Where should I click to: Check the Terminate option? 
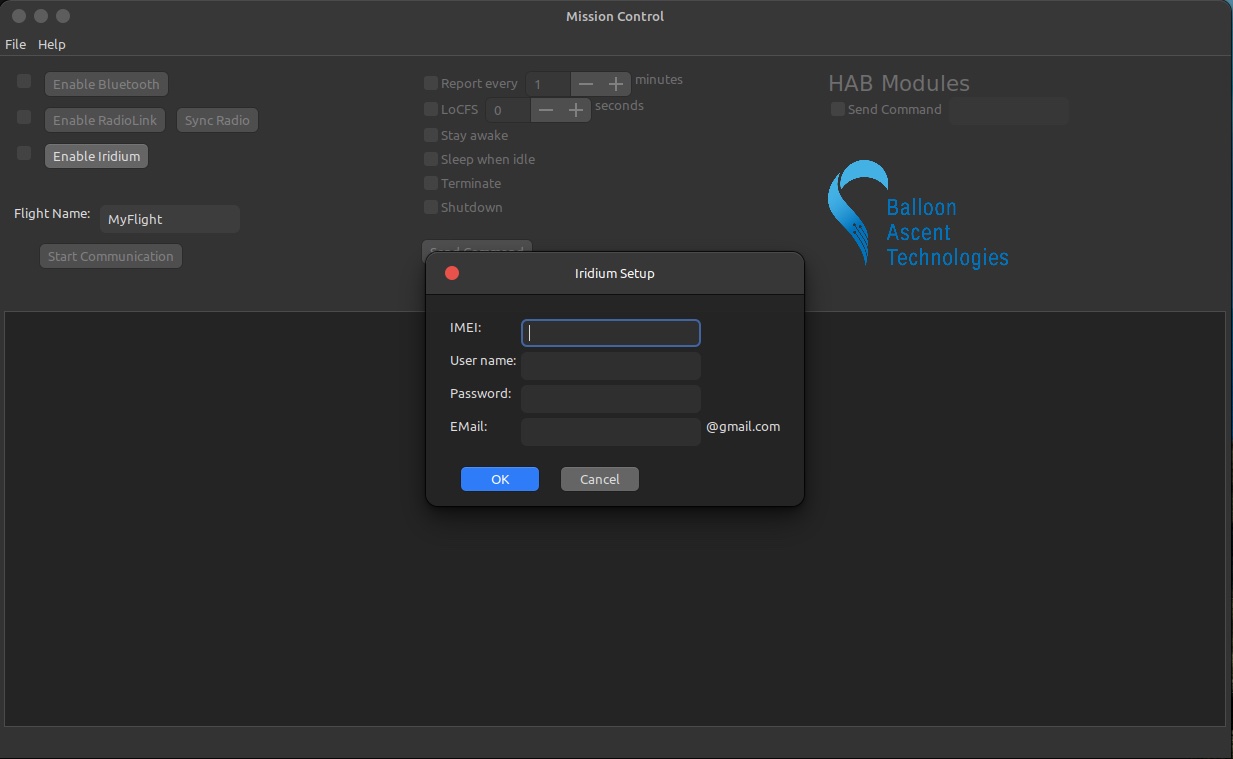click(x=430, y=183)
